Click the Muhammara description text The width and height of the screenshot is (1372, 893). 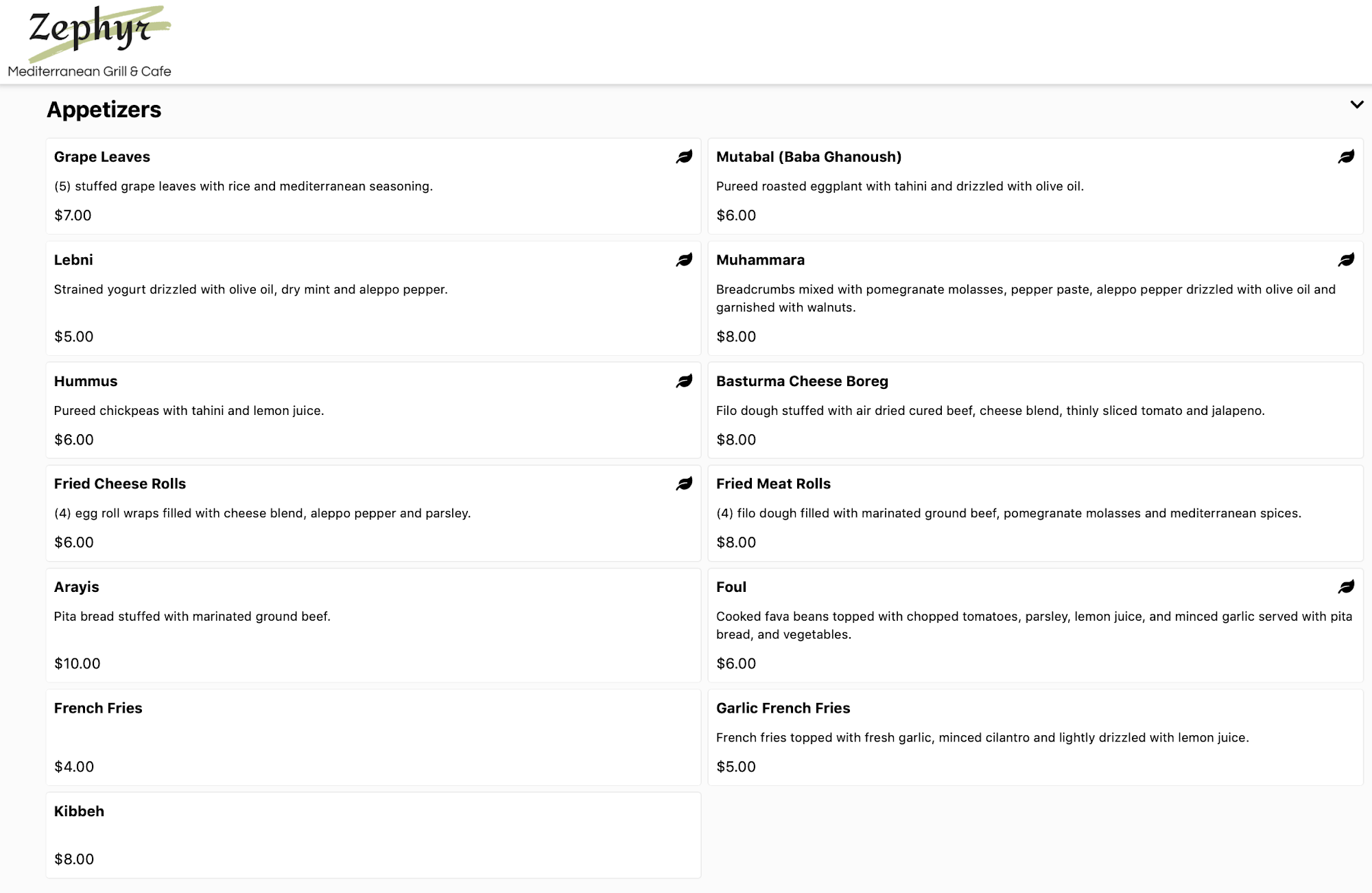point(1026,298)
